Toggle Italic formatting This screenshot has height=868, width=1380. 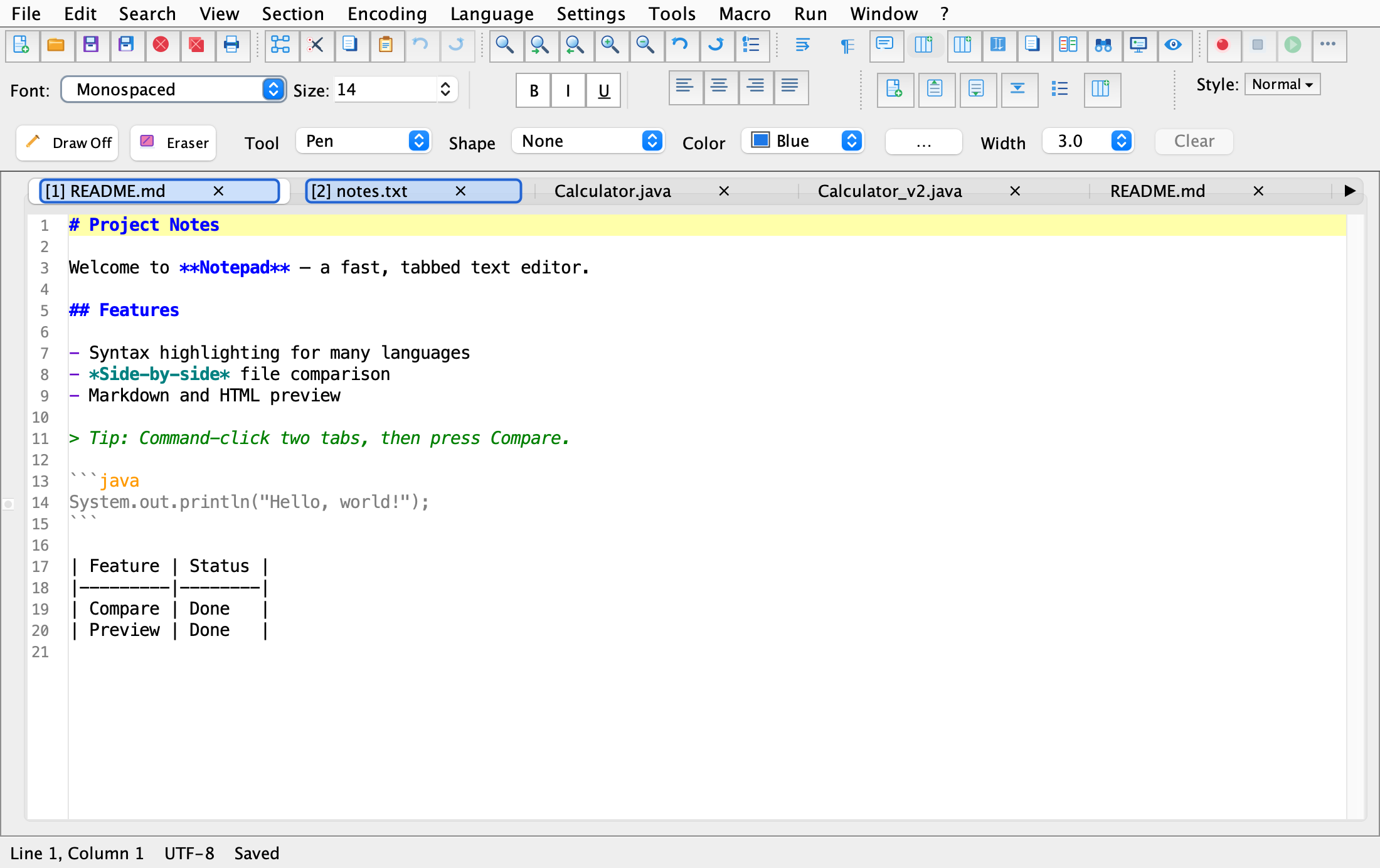568,90
